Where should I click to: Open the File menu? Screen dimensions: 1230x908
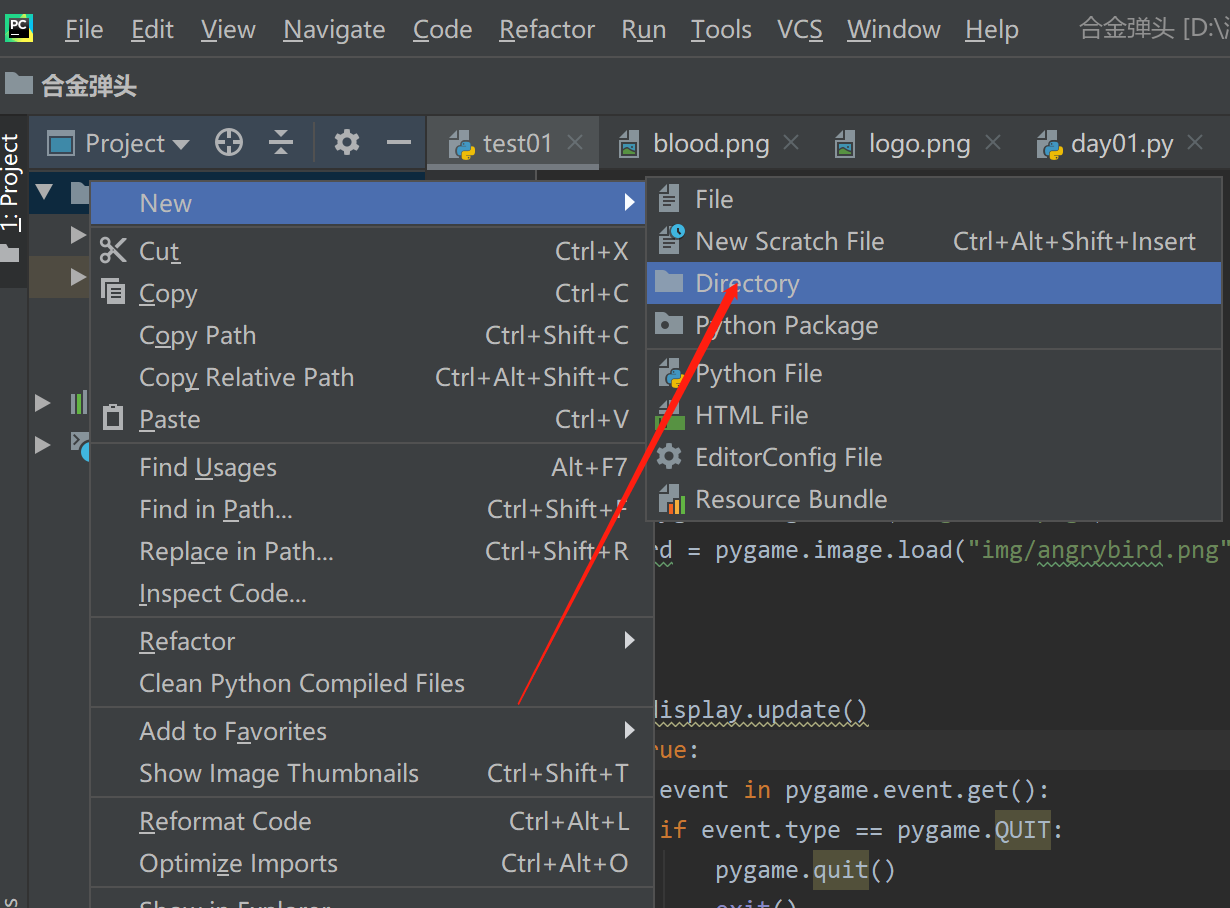pos(84,30)
